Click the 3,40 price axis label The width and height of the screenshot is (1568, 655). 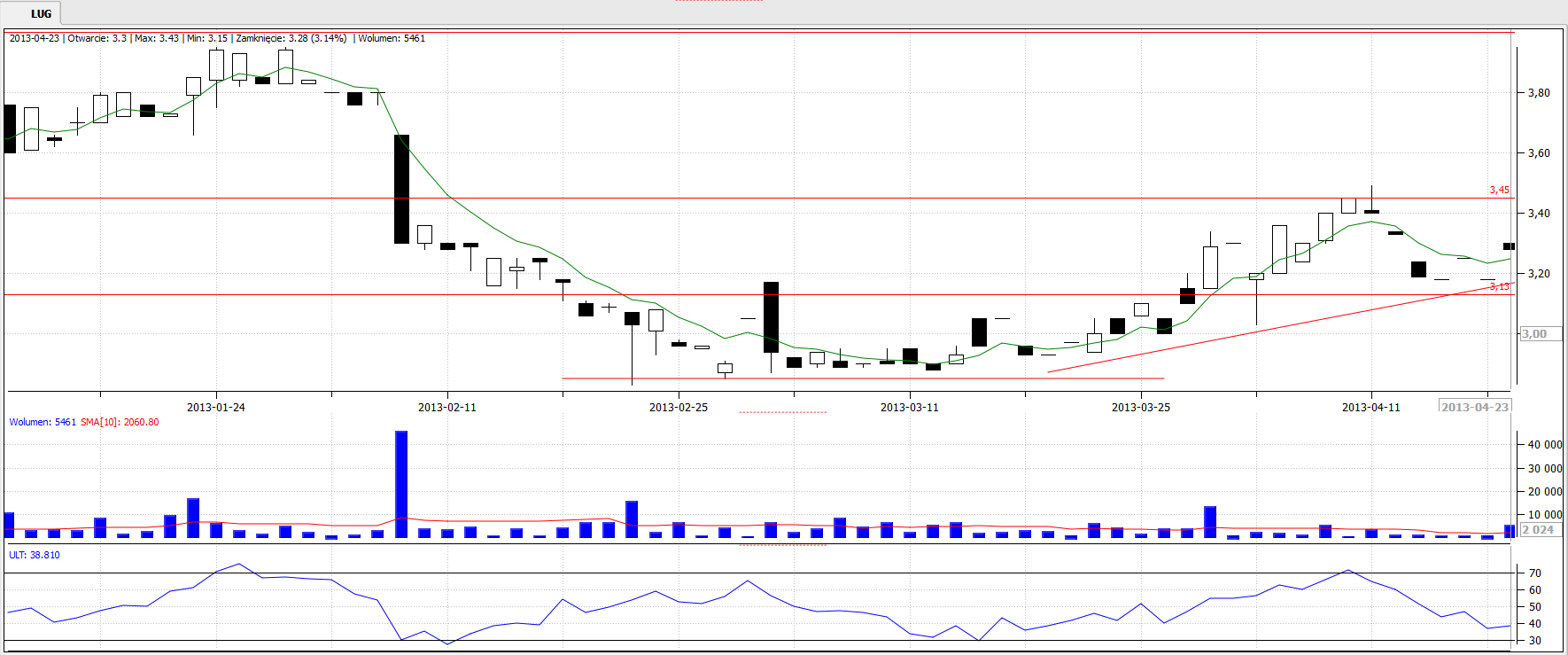(x=1539, y=213)
